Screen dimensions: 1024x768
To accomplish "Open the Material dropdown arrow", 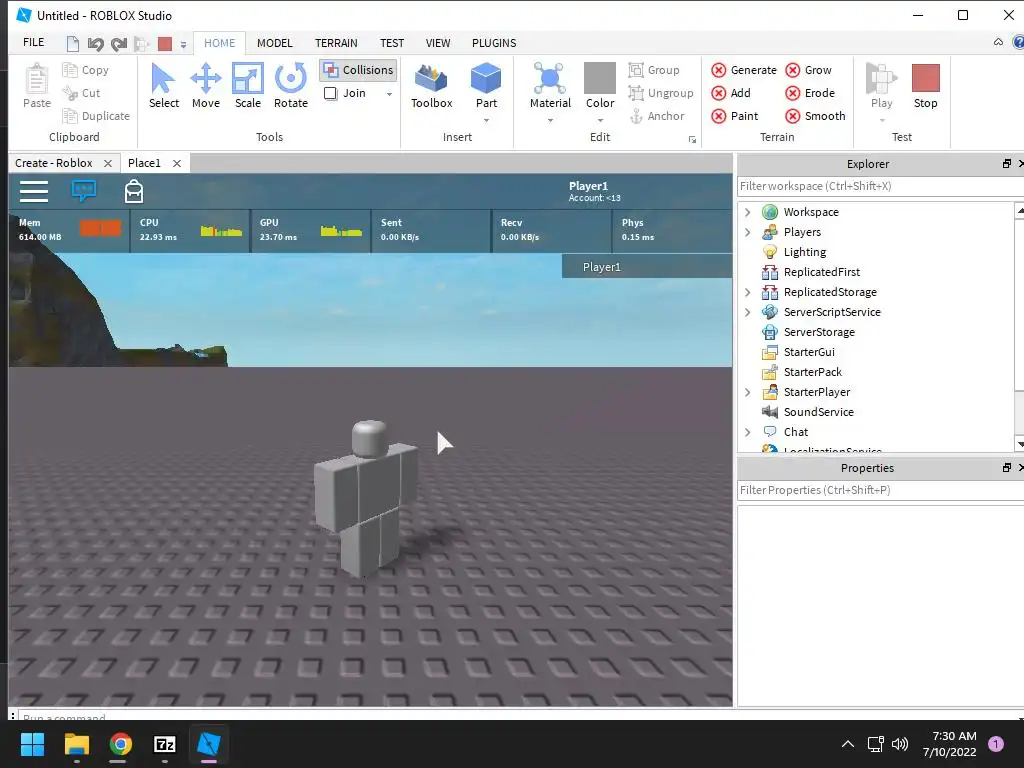I will pyautogui.click(x=550, y=120).
